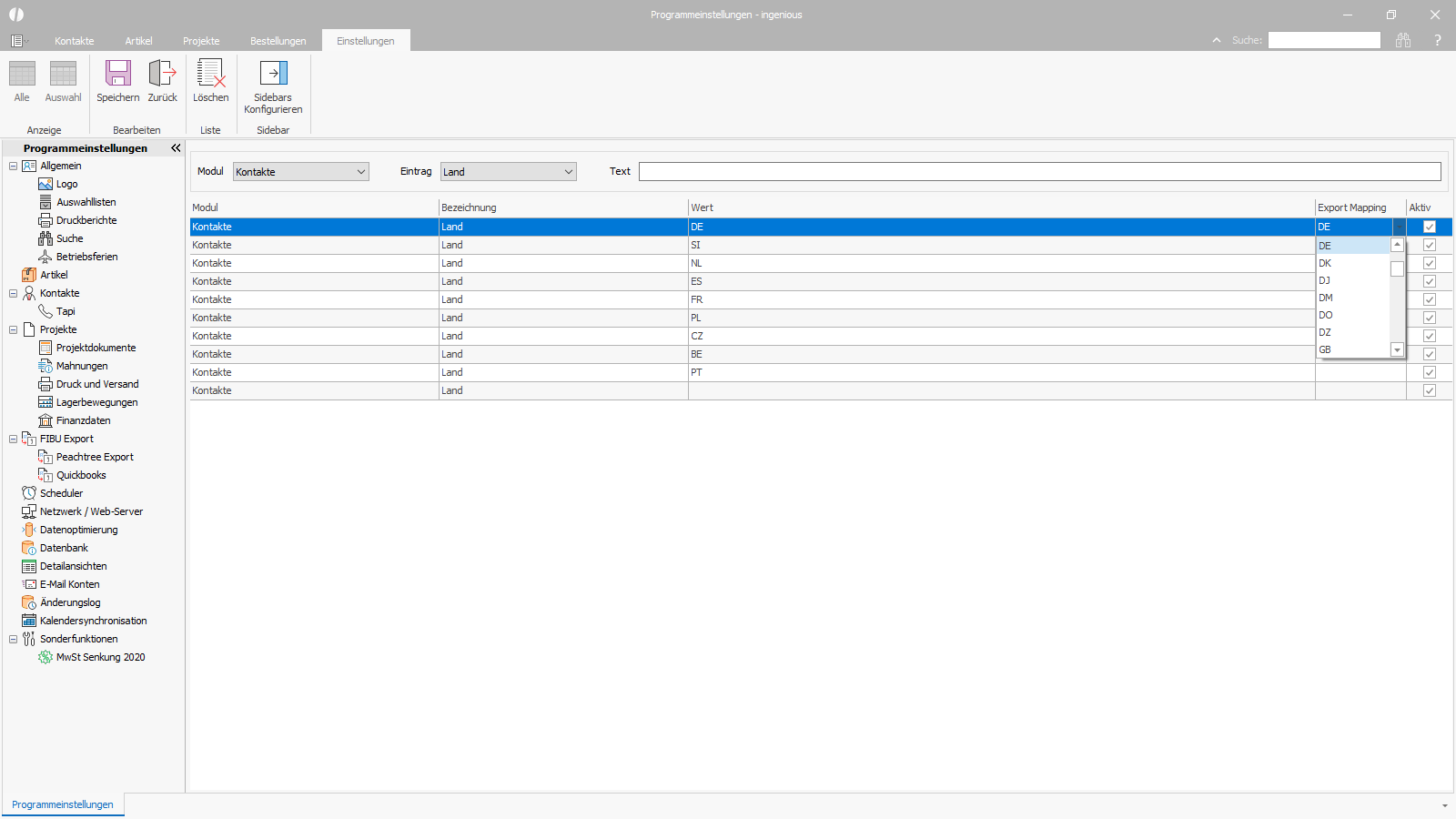Open Logo settings
This screenshot has height=819, width=1456.
66,184
